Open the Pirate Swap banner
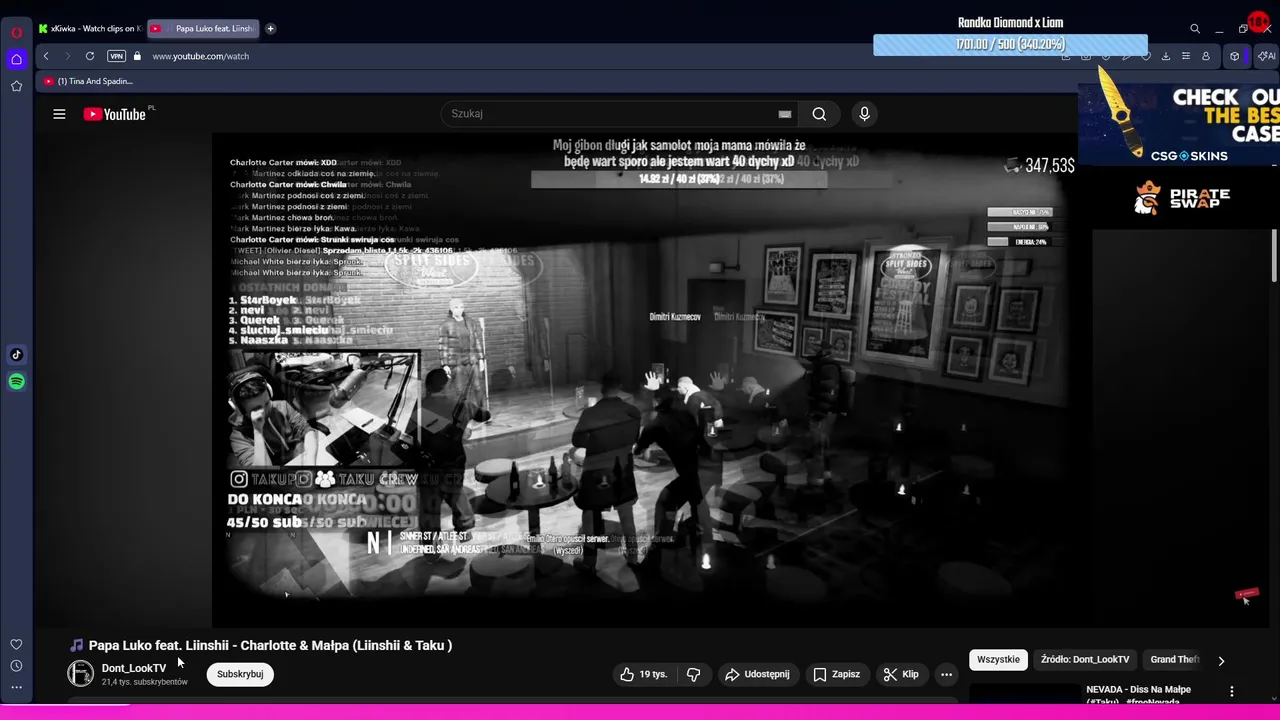1280x720 pixels. tap(1181, 198)
